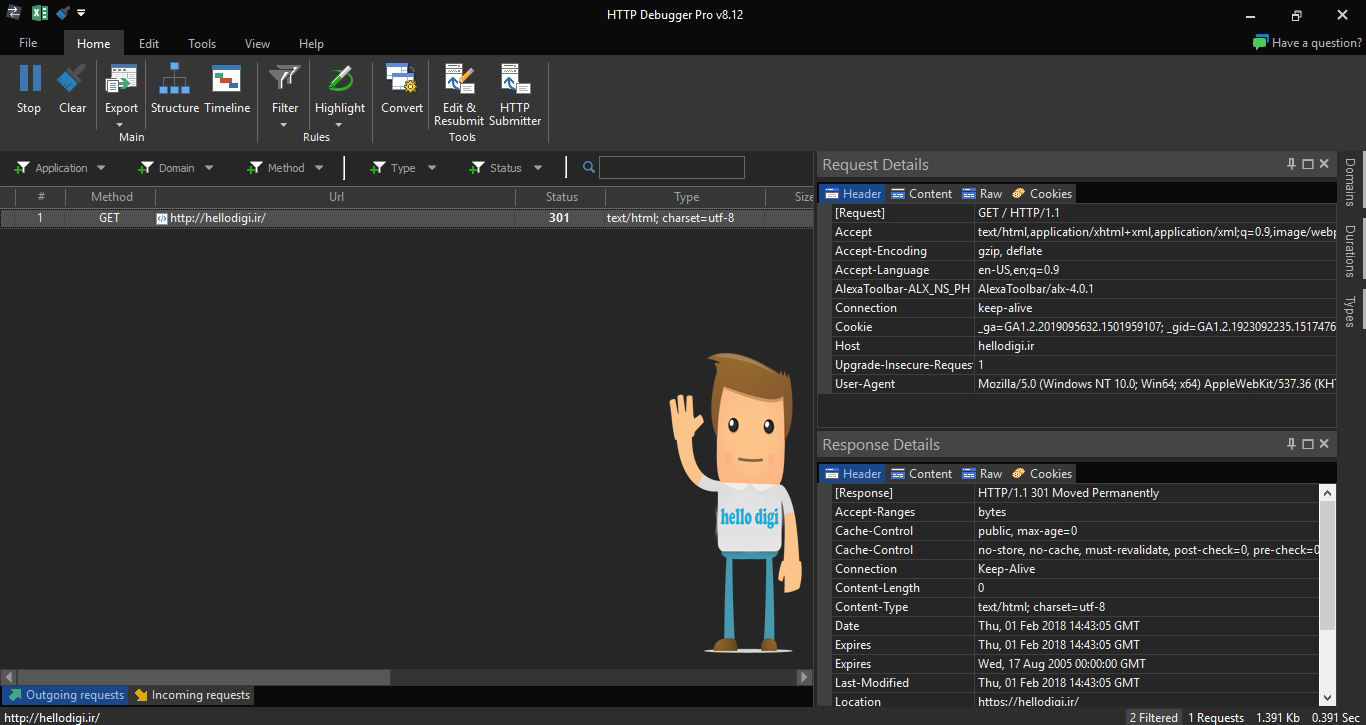Viewport: 1366px width, 725px height.
Task: Click the Export icon in ribbon
Action: [x=121, y=80]
